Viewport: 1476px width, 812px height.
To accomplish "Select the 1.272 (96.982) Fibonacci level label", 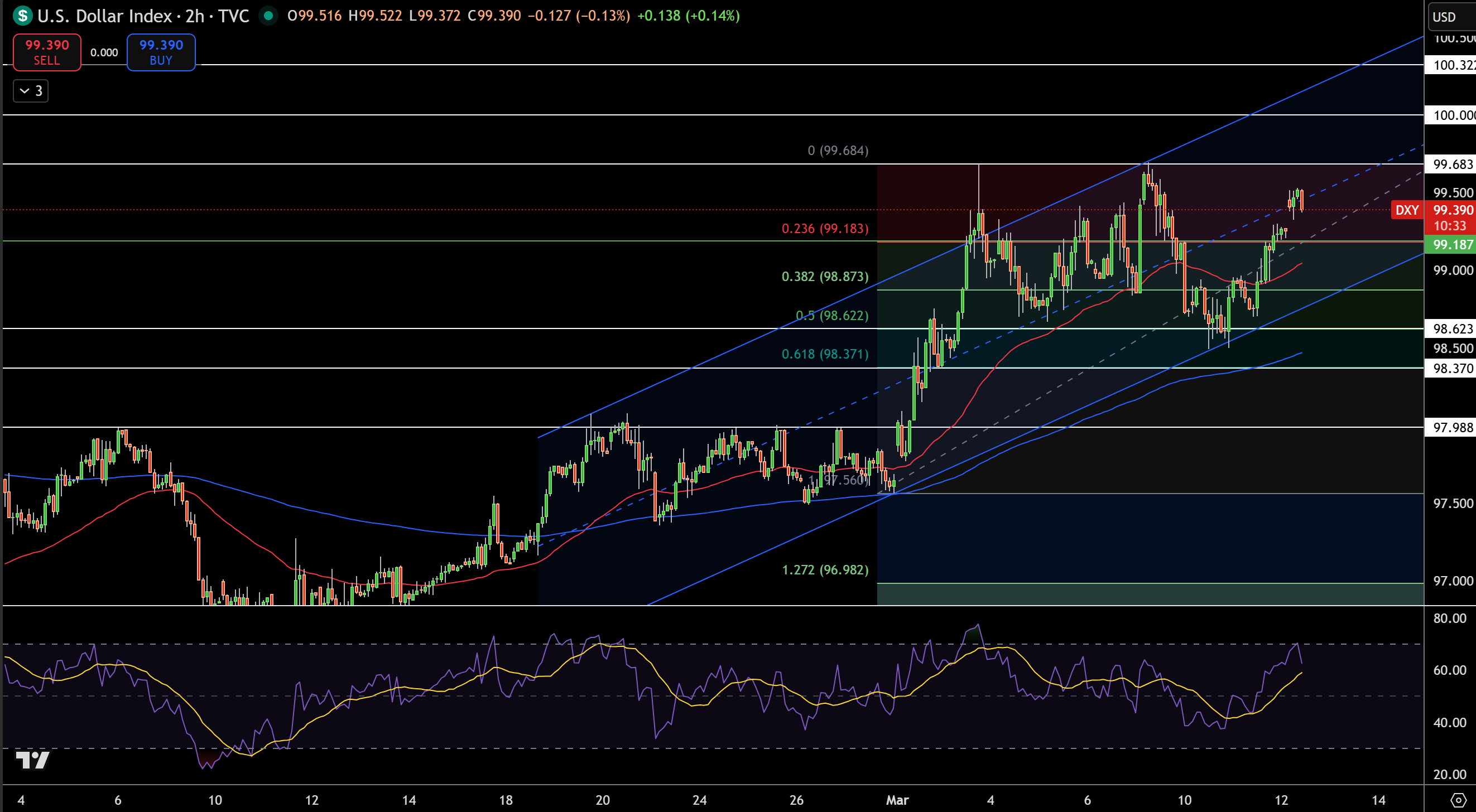I will [825, 570].
